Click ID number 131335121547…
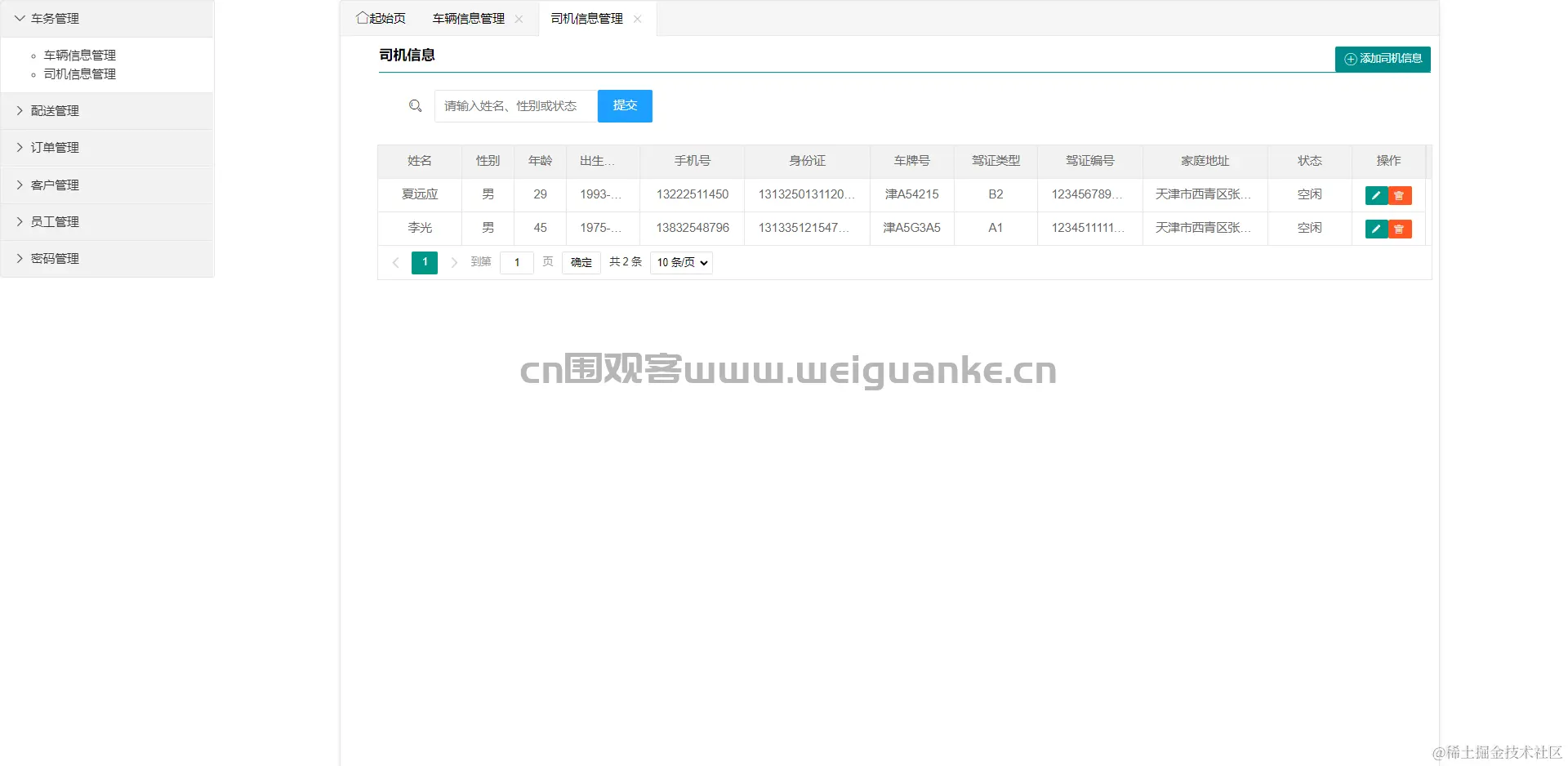The width and height of the screenshot is (1568, 766). tap(807, 228)
